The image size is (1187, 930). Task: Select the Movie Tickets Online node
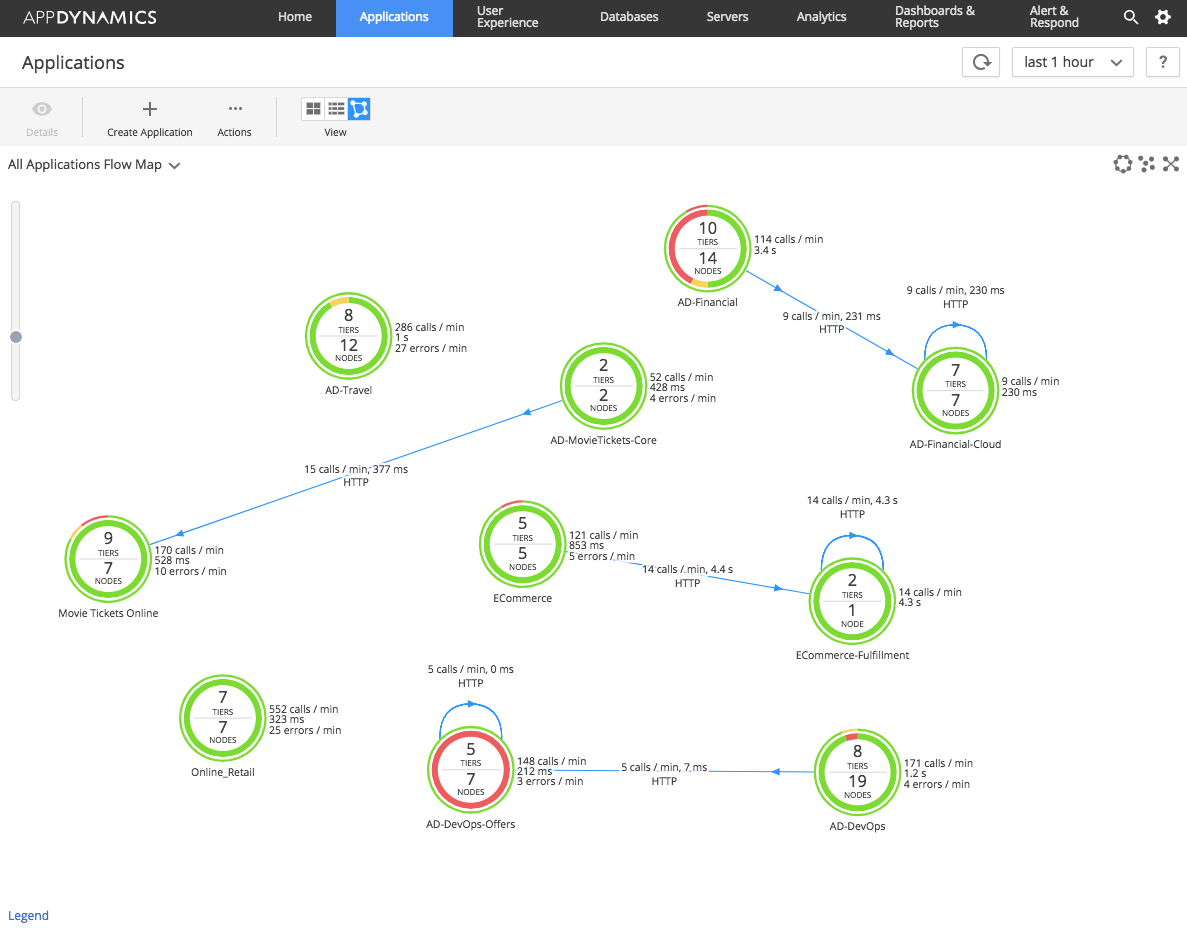[x=108, y=558]
